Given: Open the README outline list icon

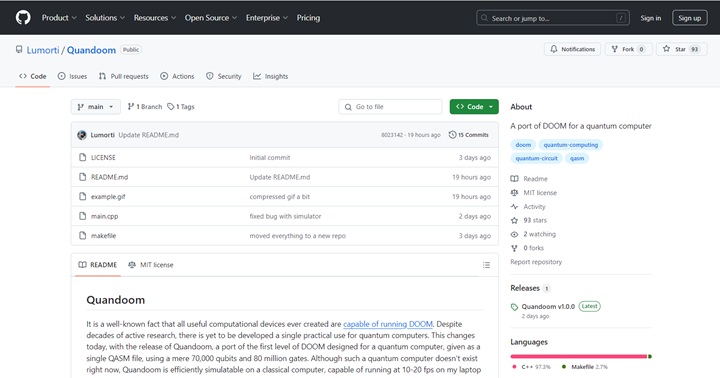Looking at the screenshot, I should [486, 265].
